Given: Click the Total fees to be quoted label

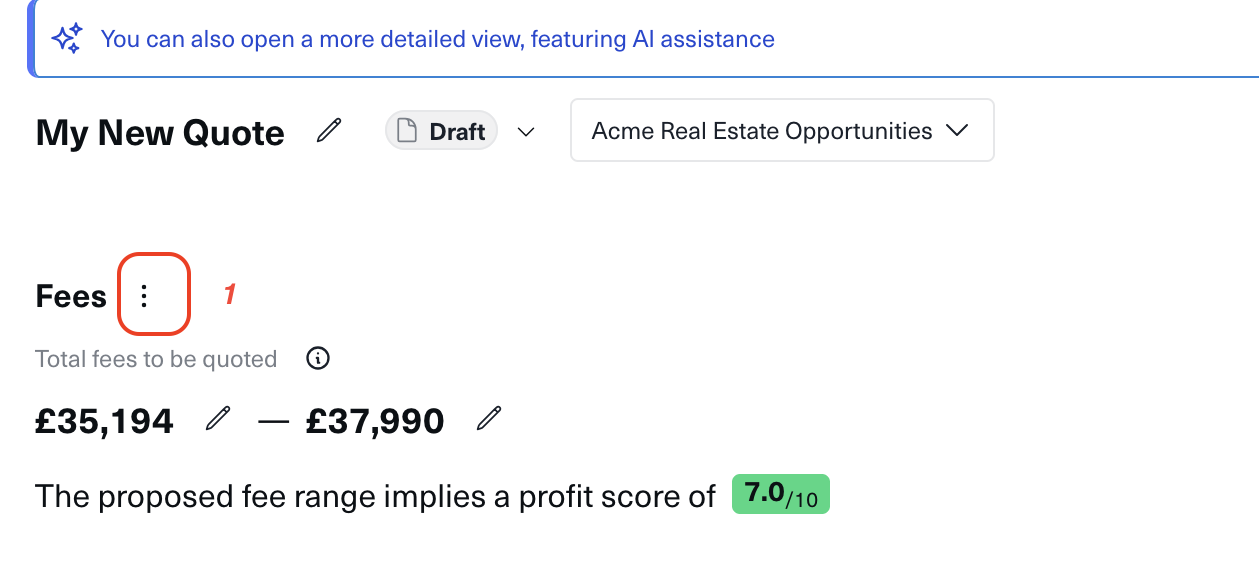Looking at the screenshot, I should (156, 359).
